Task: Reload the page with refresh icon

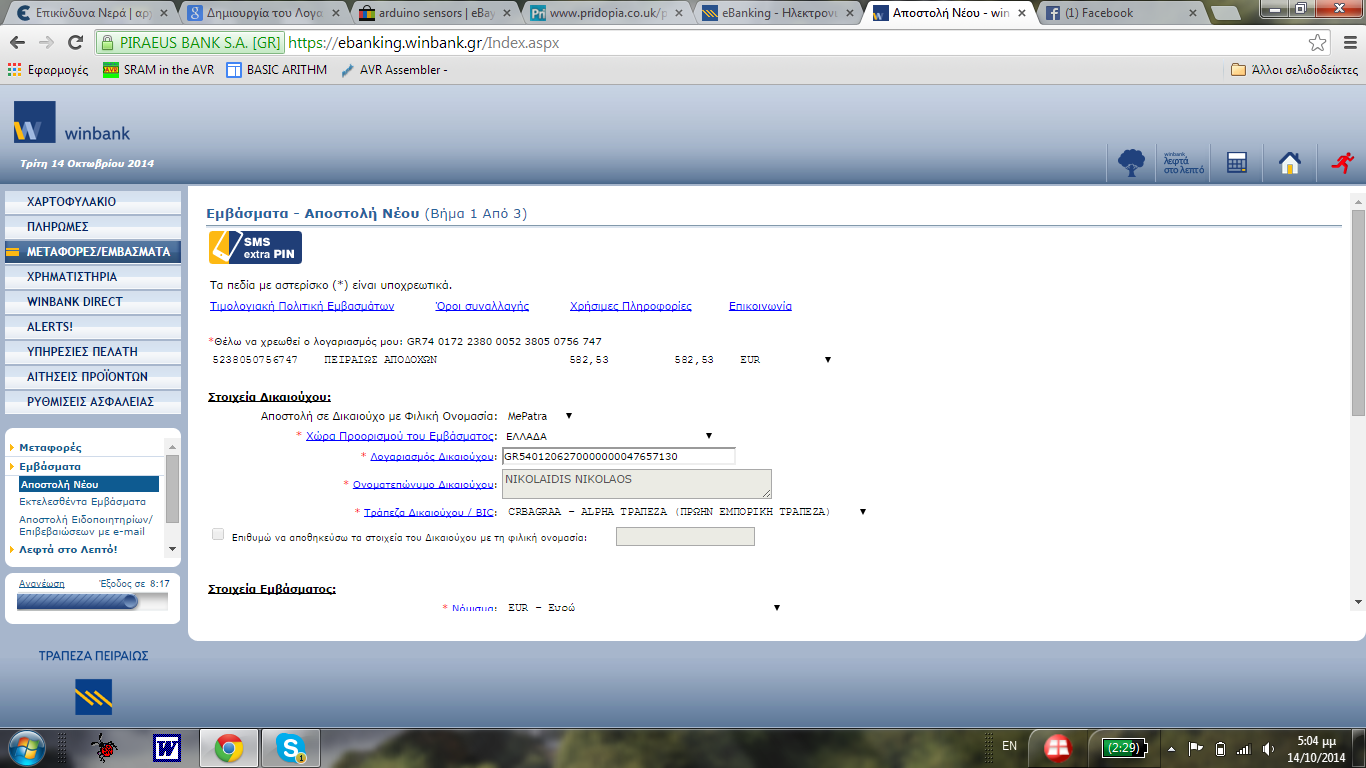Action: click(x=75, y=43)
